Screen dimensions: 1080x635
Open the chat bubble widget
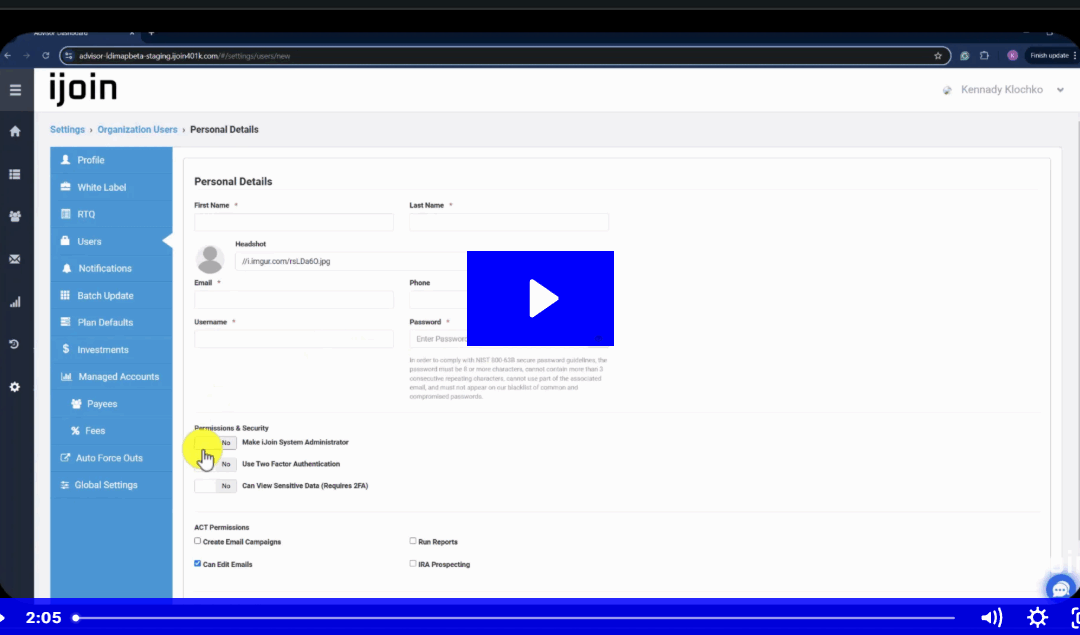pyautogui.click(x=1061, y=589)
